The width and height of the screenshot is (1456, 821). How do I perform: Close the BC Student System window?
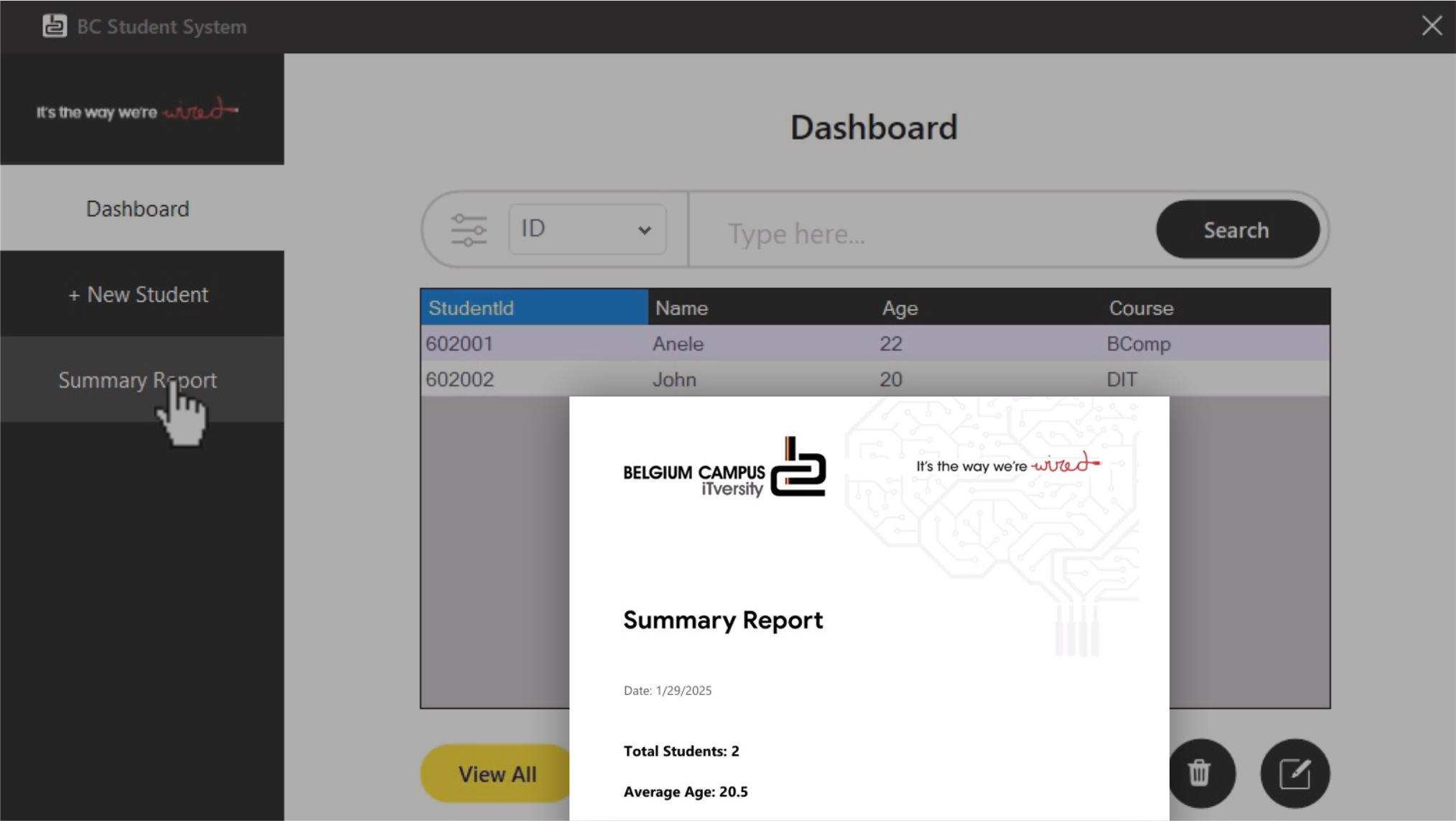pyautogui.click(x=1432, y=26)
